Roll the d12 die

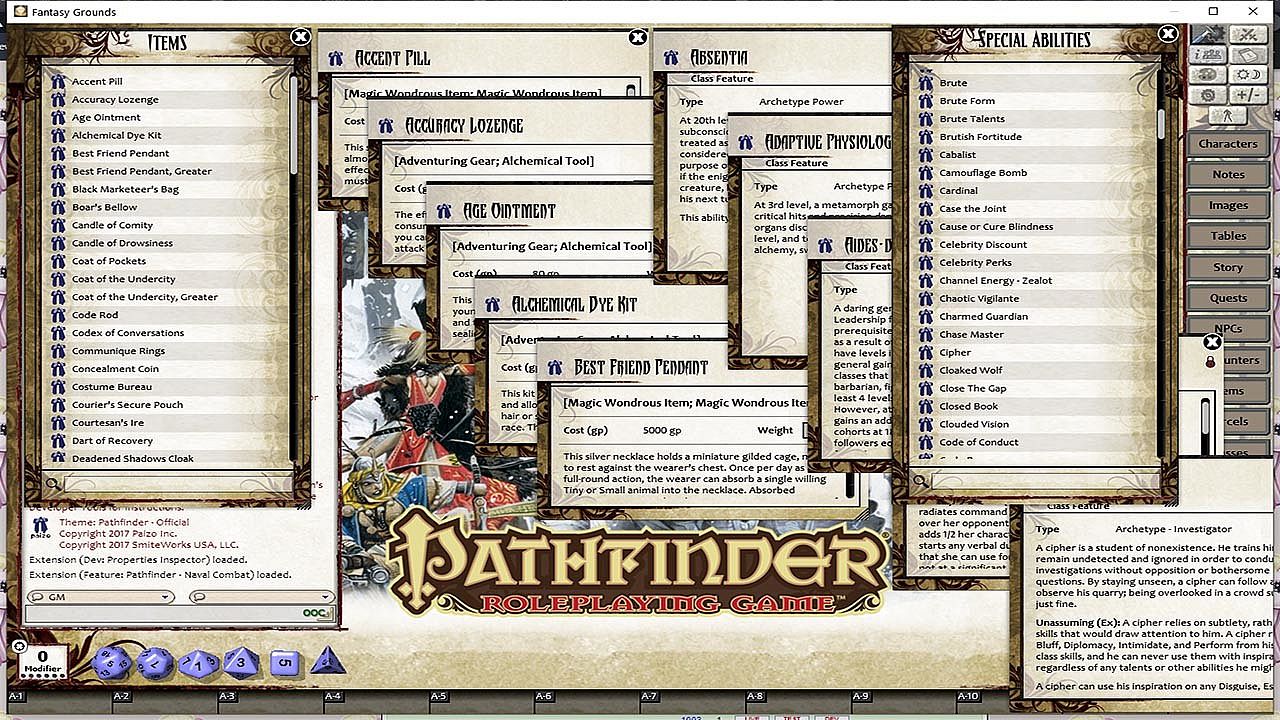[x=154, y=662]
